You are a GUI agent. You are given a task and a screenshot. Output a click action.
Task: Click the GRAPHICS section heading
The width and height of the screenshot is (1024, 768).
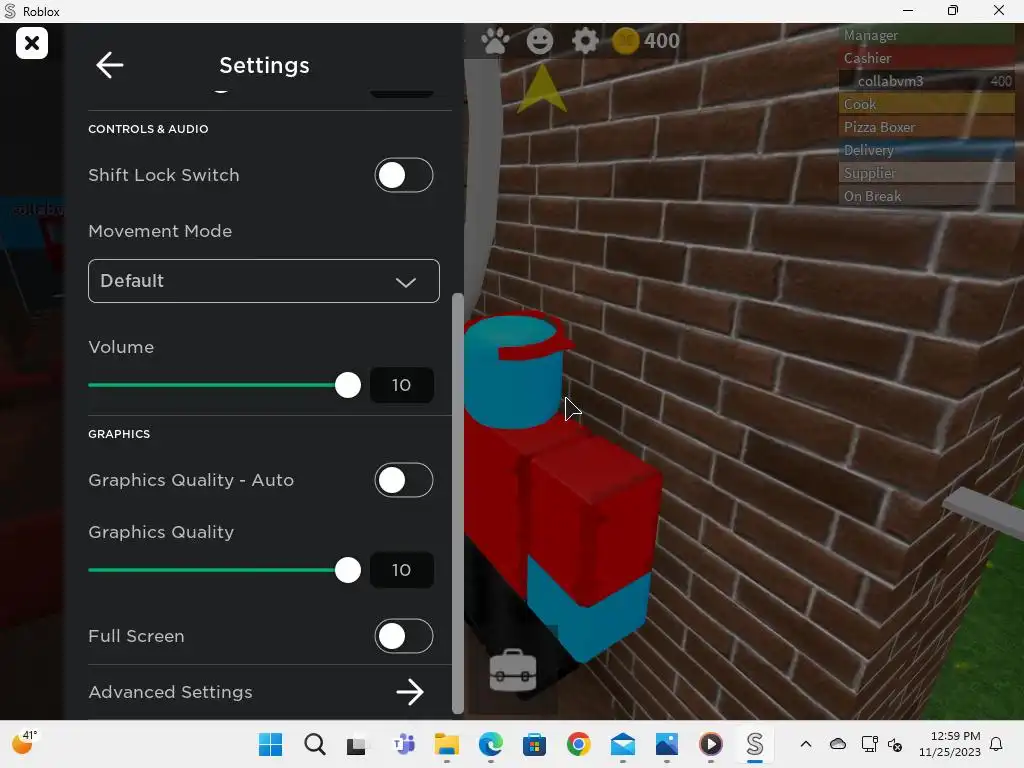(x=119, y=434)
